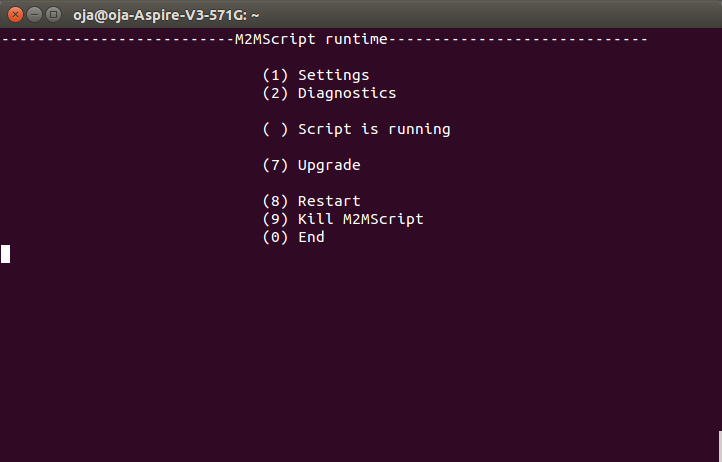The image size is (722, 462).
Task: Click the window title oja@oja-Aspire-V3-571G
Action: click(x=166, y=15)
